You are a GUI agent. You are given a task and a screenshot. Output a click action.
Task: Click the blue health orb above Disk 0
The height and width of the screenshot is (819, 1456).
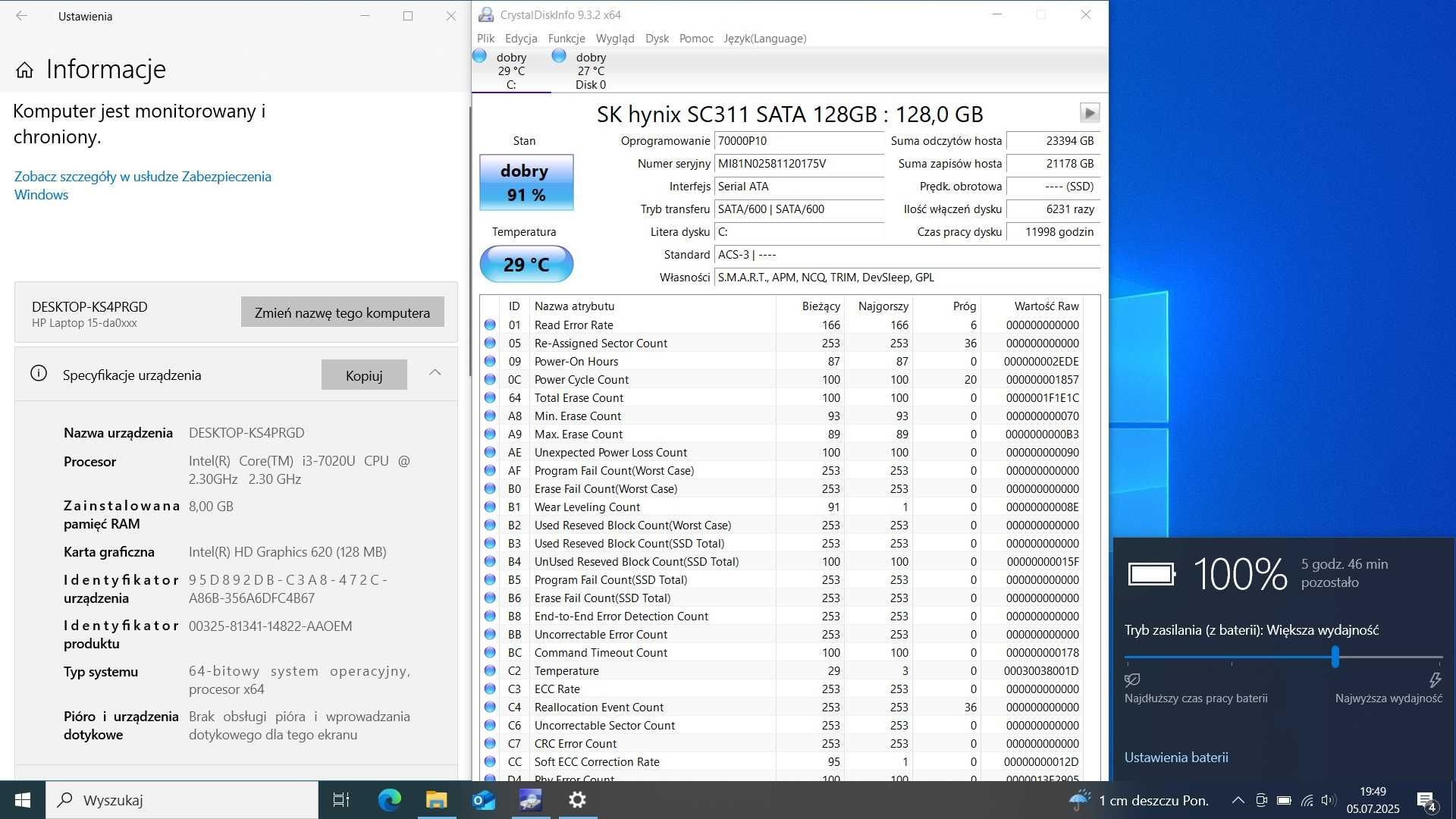pos(559,55)
